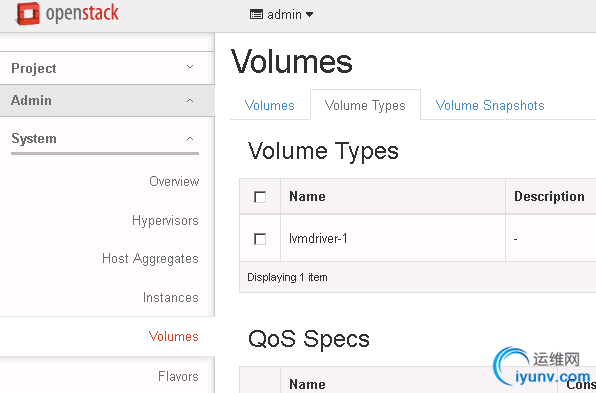Image resolution: width=596 pixels, height=393 pixels.
Task: Click the Description column header
Action: [x=549, y=196]
